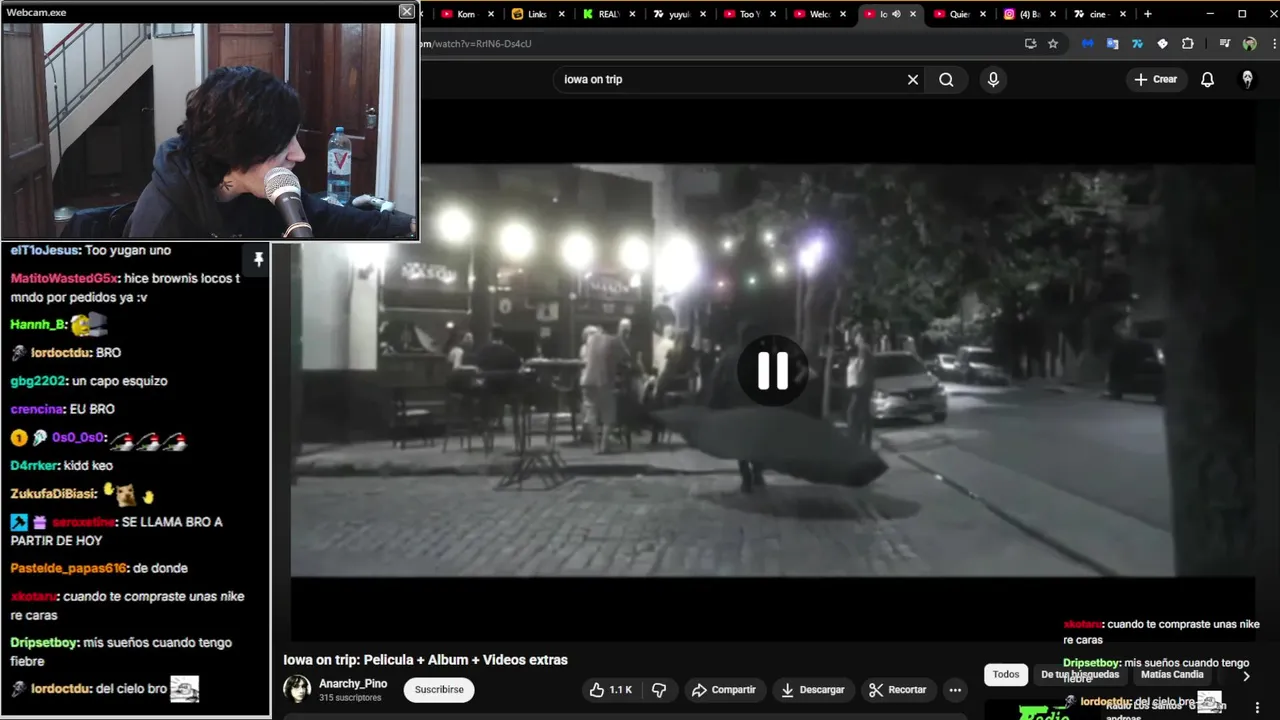The image size is (1280, 720).
Task: Clip the video with Recortar
Action: [898, 690]
